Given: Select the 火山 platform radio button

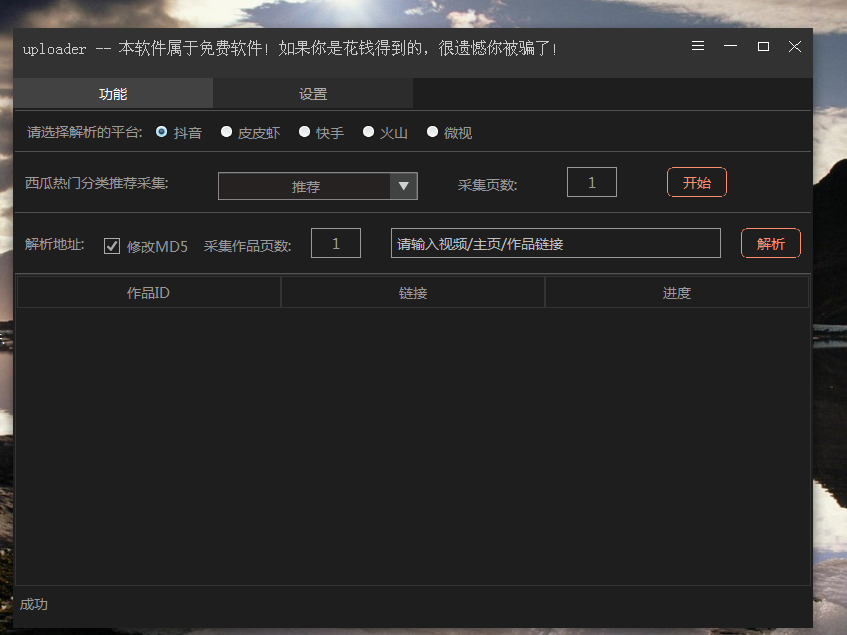Looking at the screenshot, I should click(368, 132).
